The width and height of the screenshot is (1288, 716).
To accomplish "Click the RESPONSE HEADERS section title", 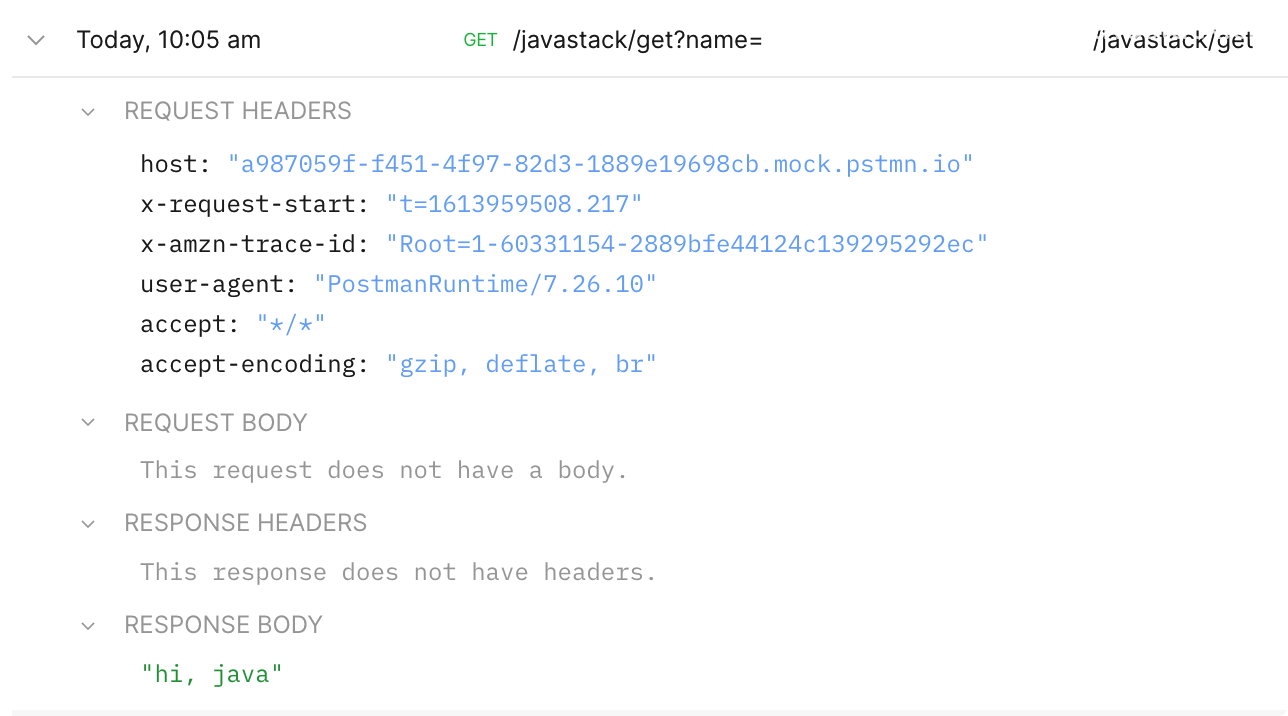I will pyautogui.click(x=245, y=523).
